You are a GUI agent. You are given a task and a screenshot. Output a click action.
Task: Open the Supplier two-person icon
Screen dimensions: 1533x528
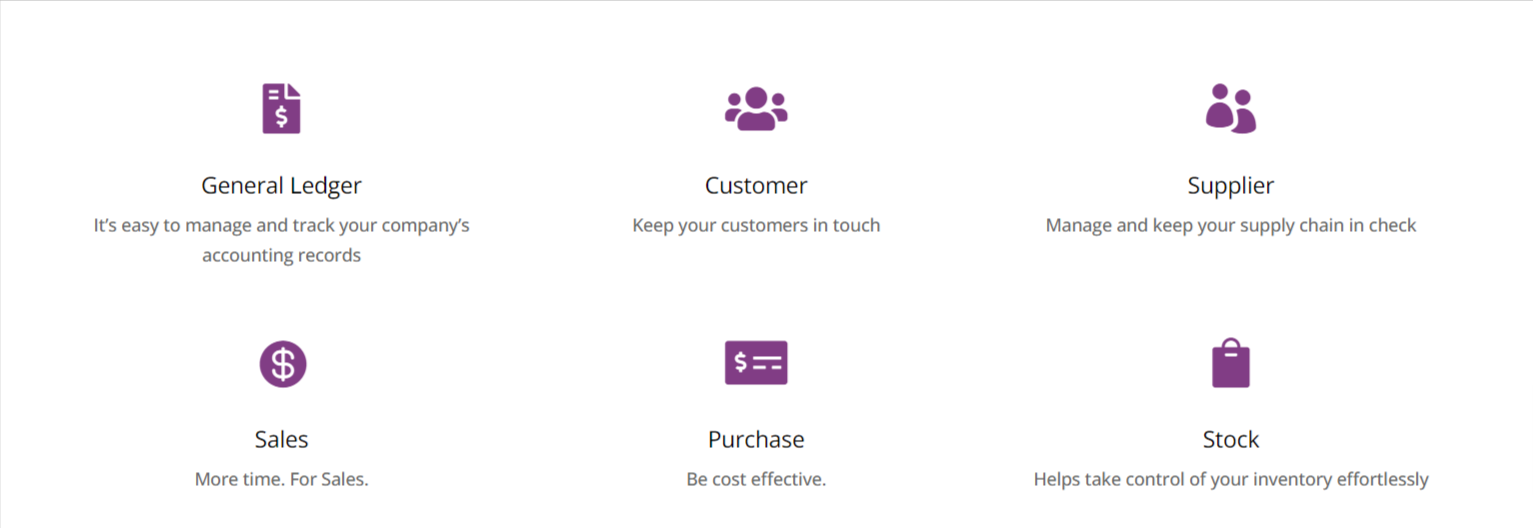click(1230, 108)
